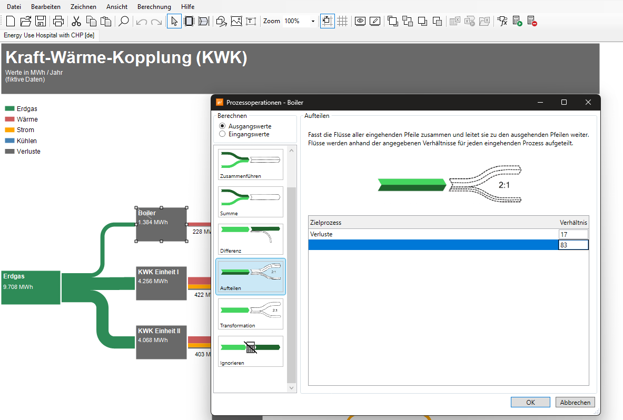Select the shapes drawing tool
This screenshot has height=420, width=623.
(221, 21)
